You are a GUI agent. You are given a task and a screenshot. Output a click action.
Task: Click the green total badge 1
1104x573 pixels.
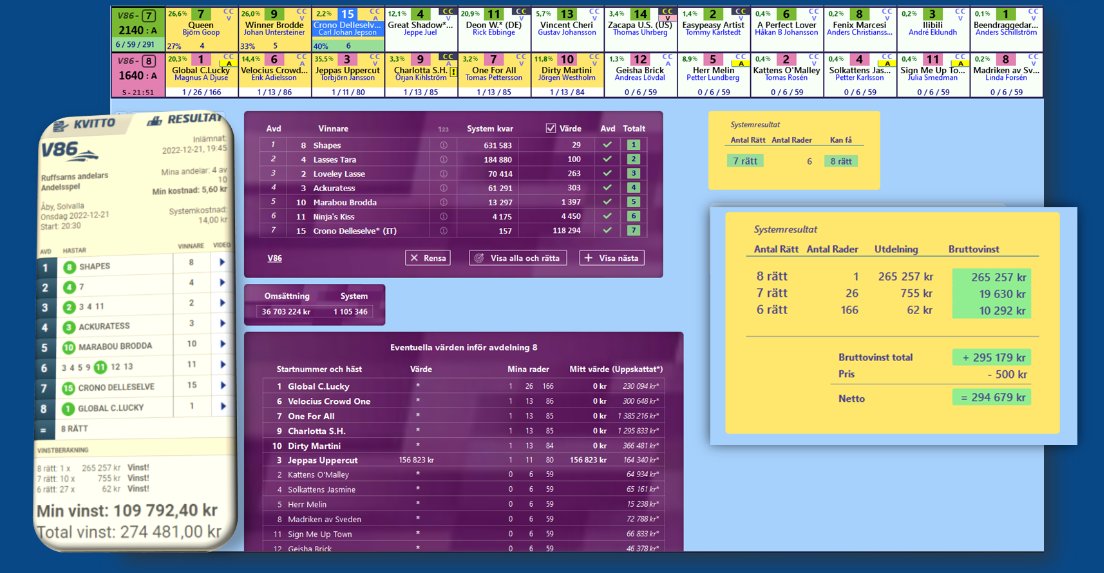click(x=634, y=145)
